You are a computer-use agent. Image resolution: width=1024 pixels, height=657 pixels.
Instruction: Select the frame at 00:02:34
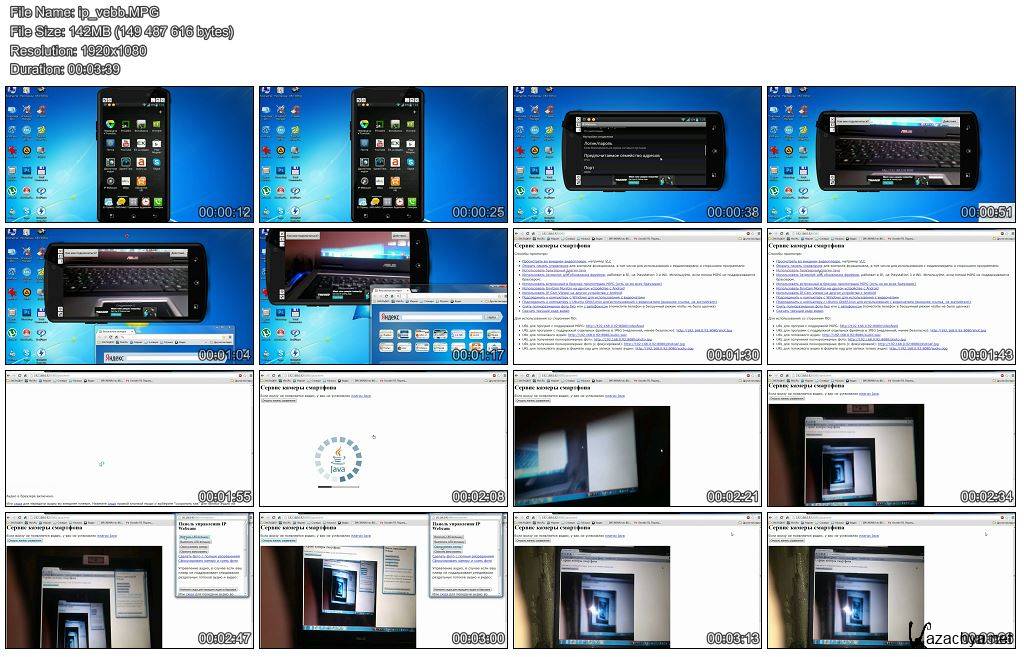891,437
